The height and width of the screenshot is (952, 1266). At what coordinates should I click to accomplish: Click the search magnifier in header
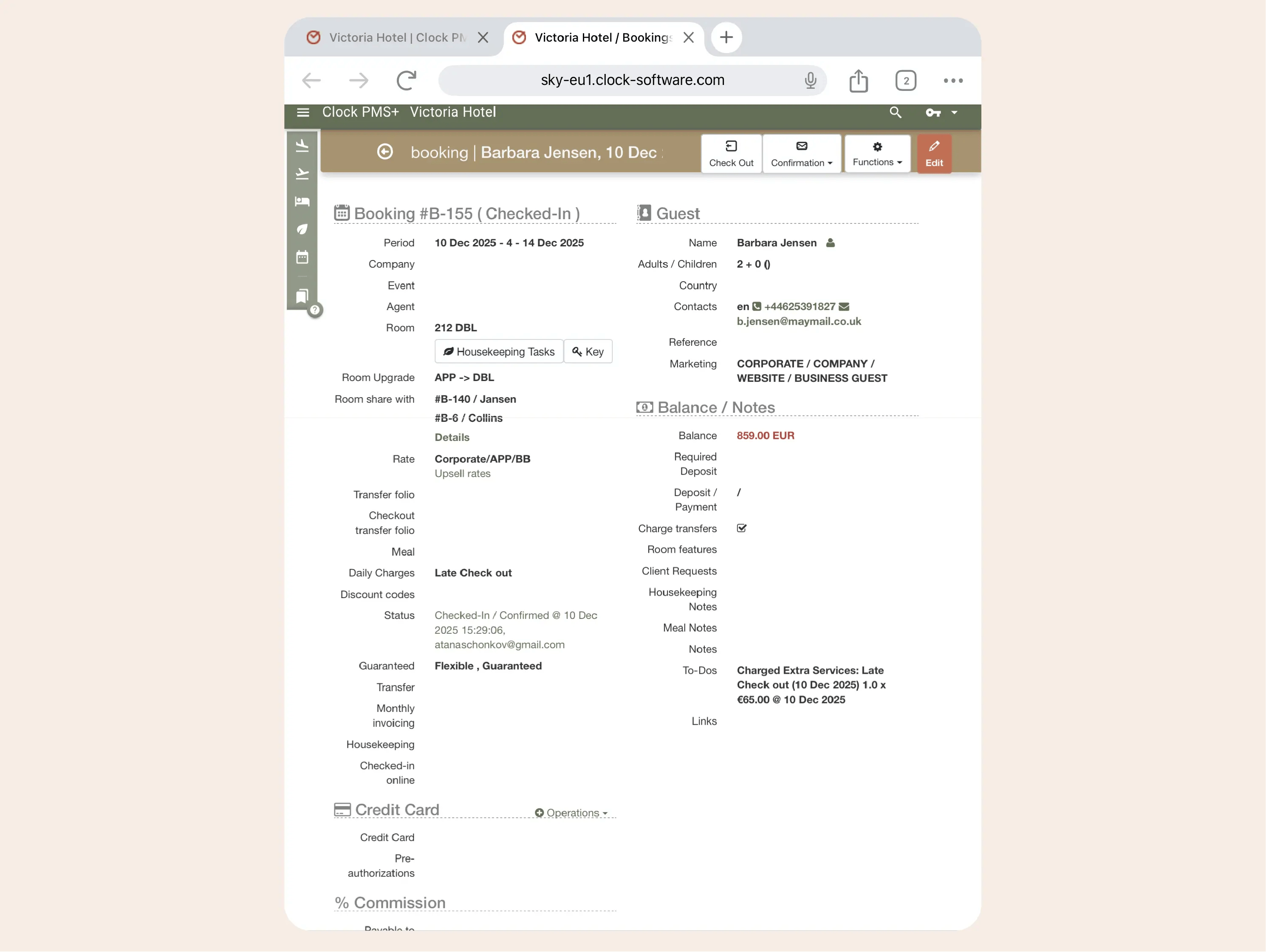click(x=895, y=112)
